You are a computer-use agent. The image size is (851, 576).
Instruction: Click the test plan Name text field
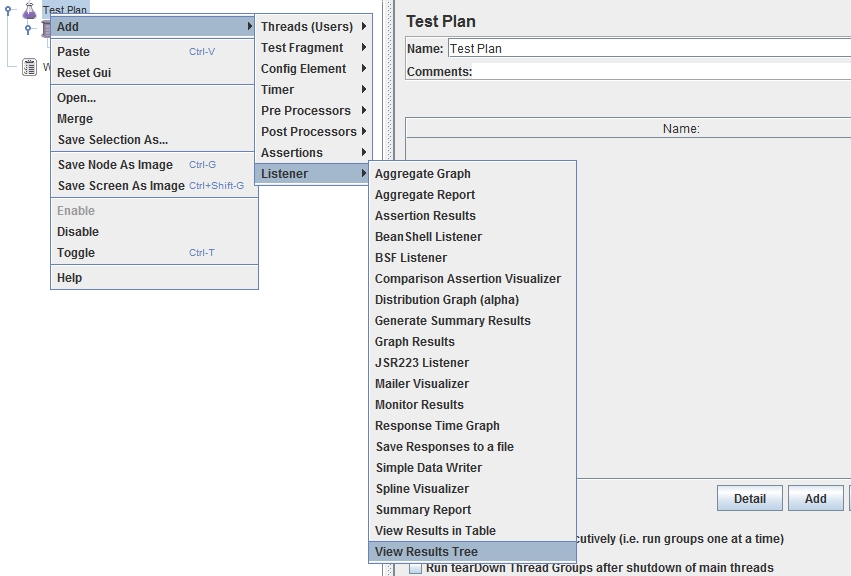point(648,48)
